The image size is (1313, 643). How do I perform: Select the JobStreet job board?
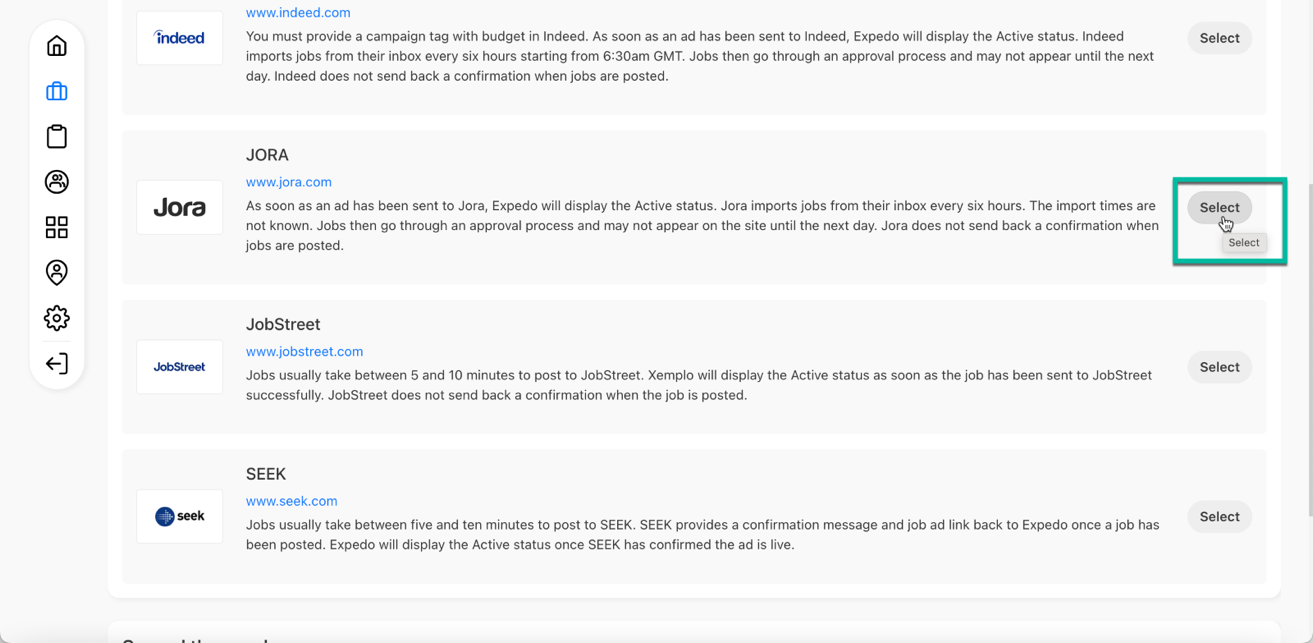tap(1219, 366)
